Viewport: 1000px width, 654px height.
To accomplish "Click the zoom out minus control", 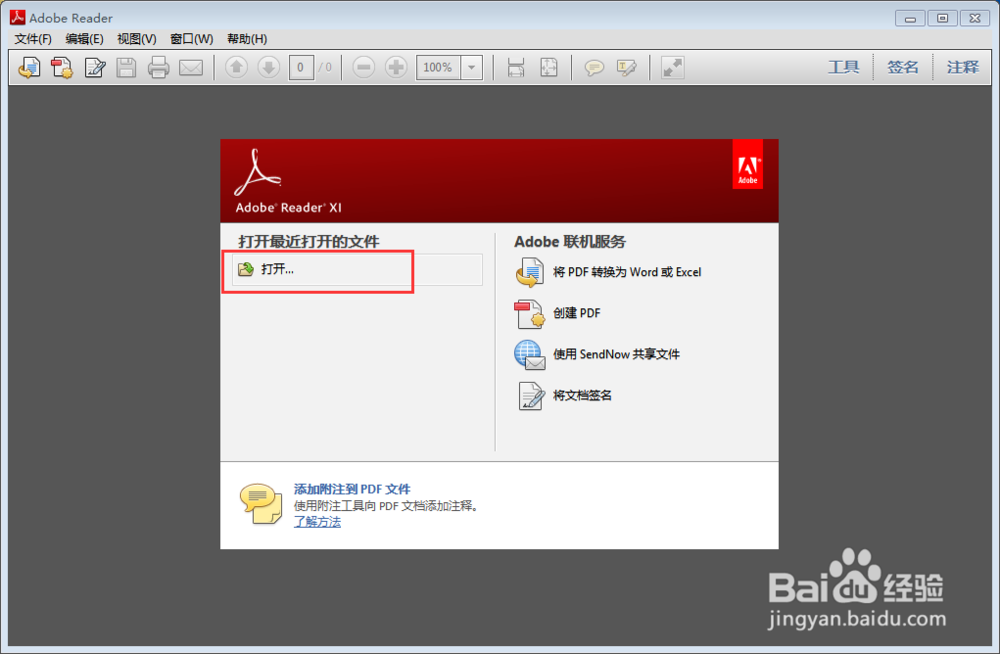I will 362,67.
